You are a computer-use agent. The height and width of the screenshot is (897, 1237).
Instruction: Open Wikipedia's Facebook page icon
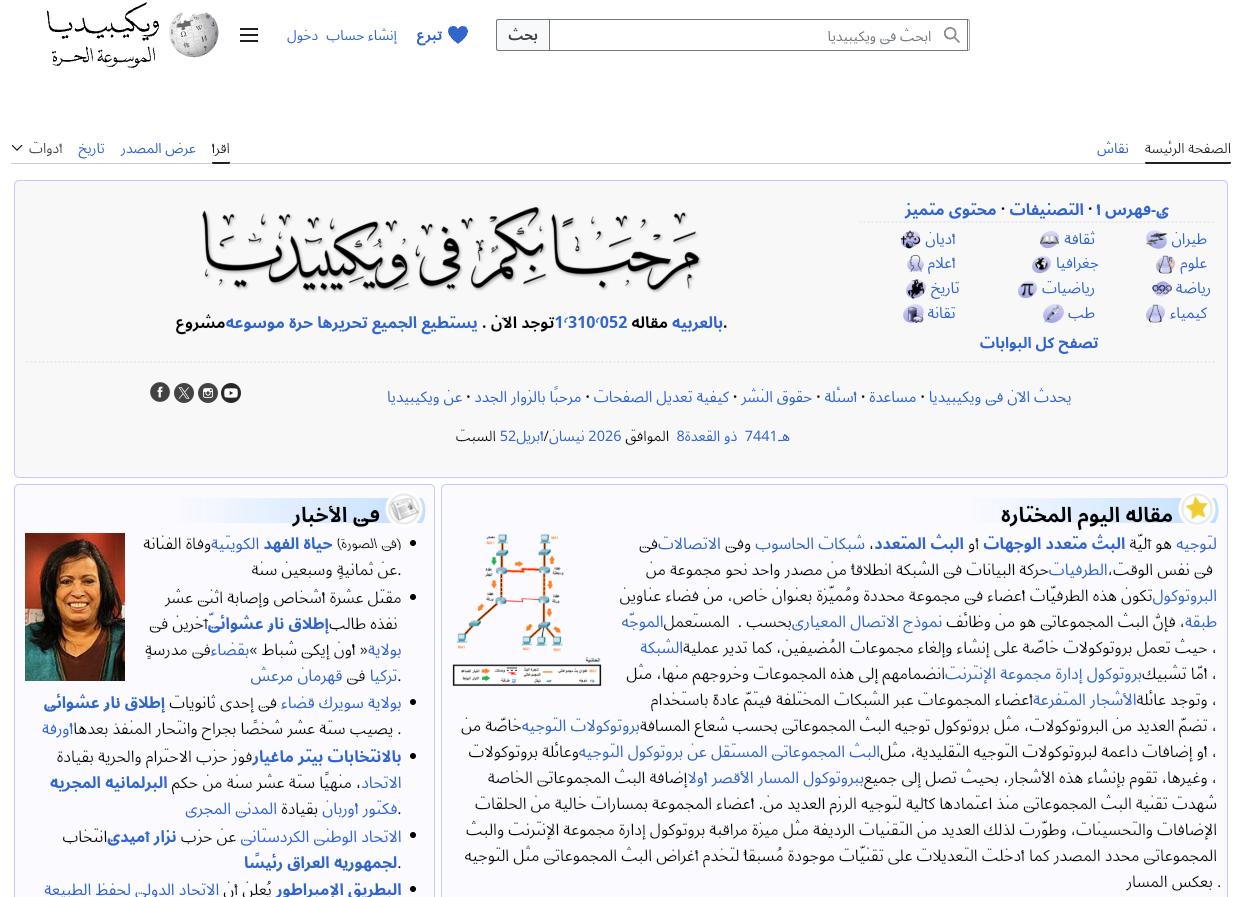click(x=160, y=392)
